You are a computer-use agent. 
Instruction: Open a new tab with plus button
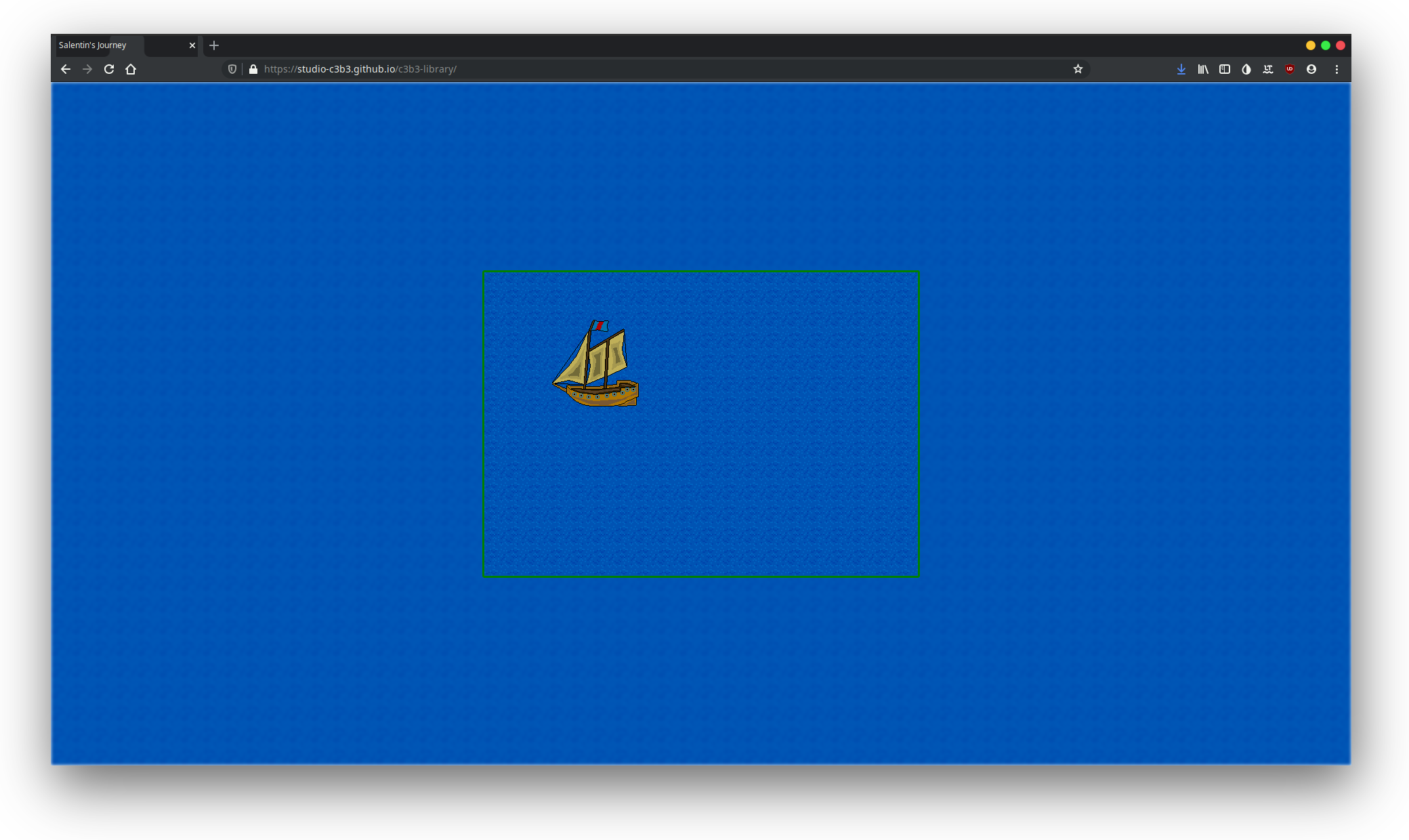[x=214, y=45]
